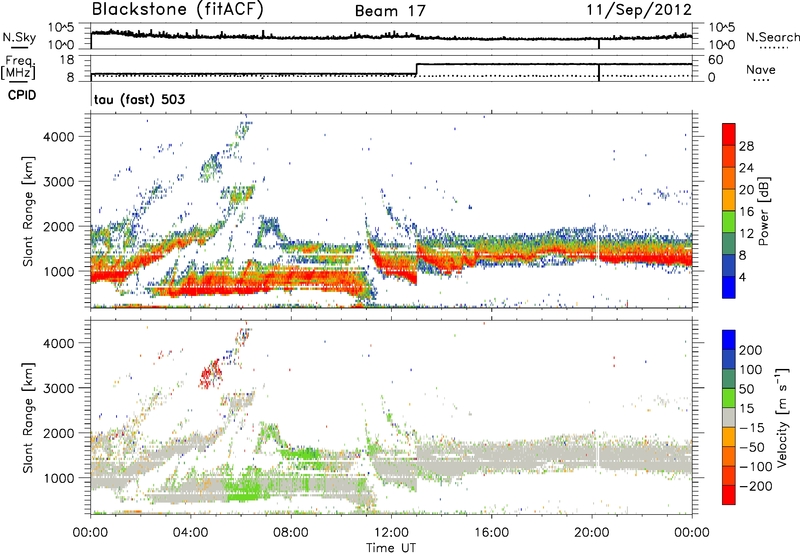800x554 pixels.
Task: Click the '28' label on the power colorbar
Action: coord(746,146)
